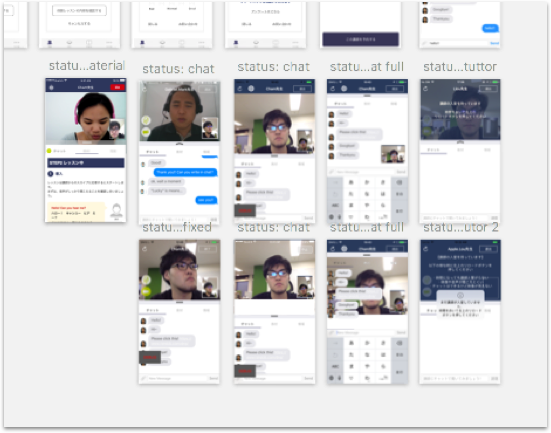Click red DEBUG label in "statu...fixed" artboard
The height and width of the screenshot is (433, 551).
[150, 357]
